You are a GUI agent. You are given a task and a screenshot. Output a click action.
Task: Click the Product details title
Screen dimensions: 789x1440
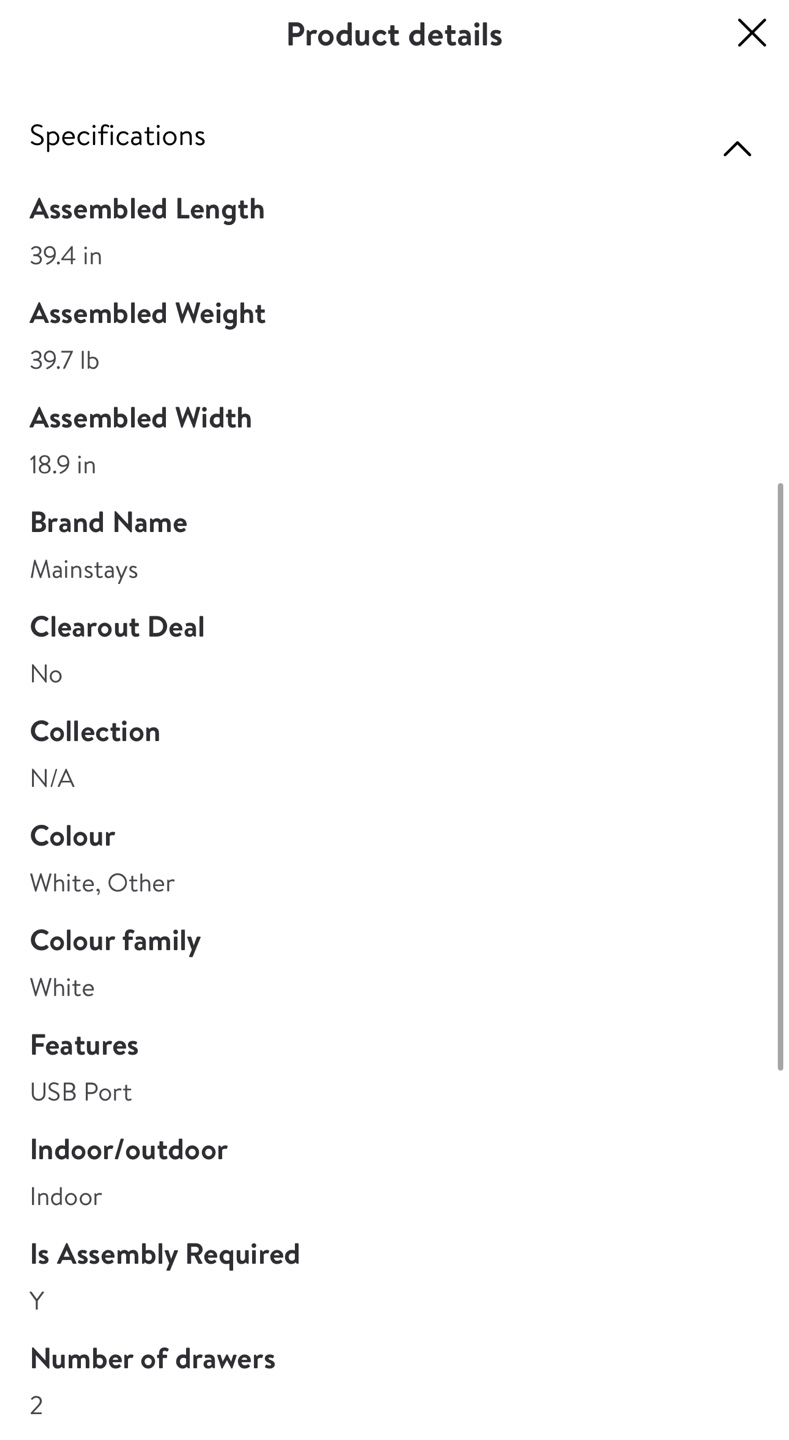click(394, 34)
